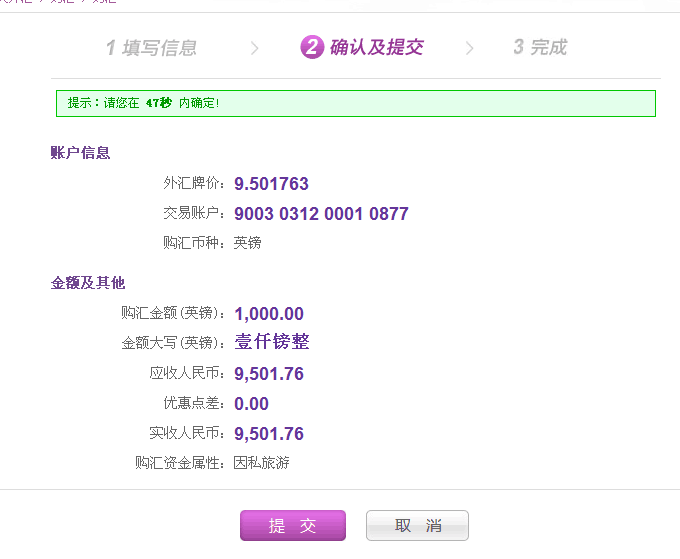Screen dimensions: 680x559
Task: Click the amount in words 壹仟镑整
Action: click(x=272, y=342)
